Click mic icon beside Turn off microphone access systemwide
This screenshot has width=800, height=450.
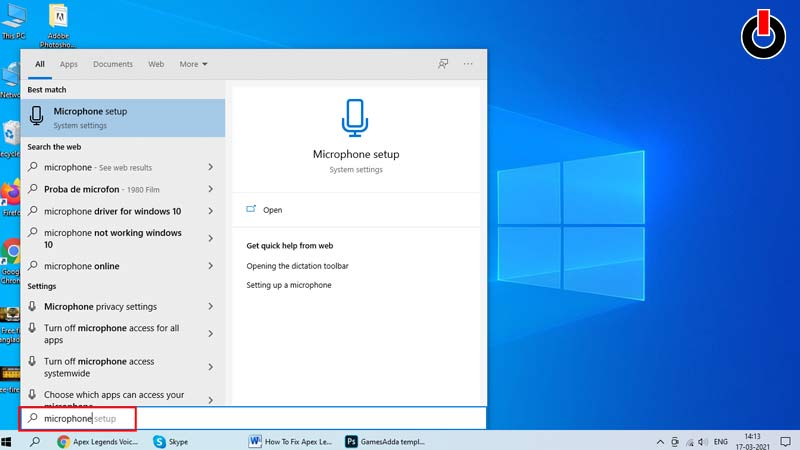click(32, 361)
